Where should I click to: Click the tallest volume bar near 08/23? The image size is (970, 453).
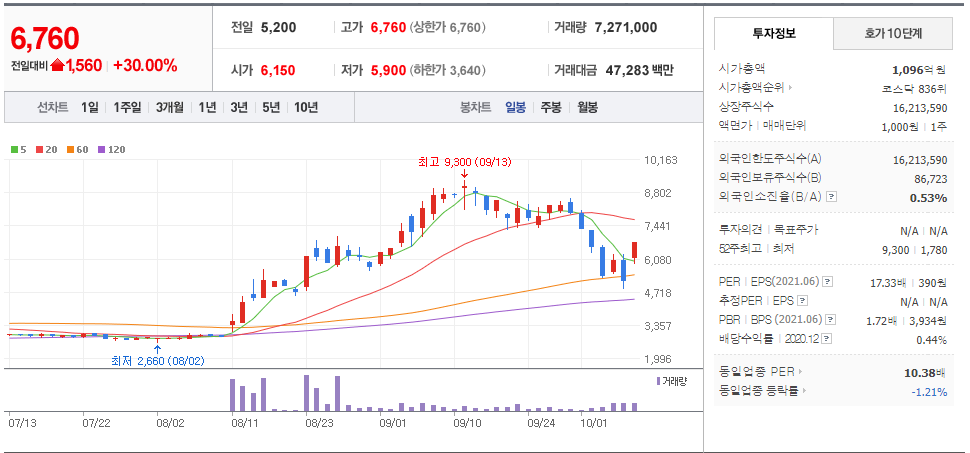click(306, 393)
